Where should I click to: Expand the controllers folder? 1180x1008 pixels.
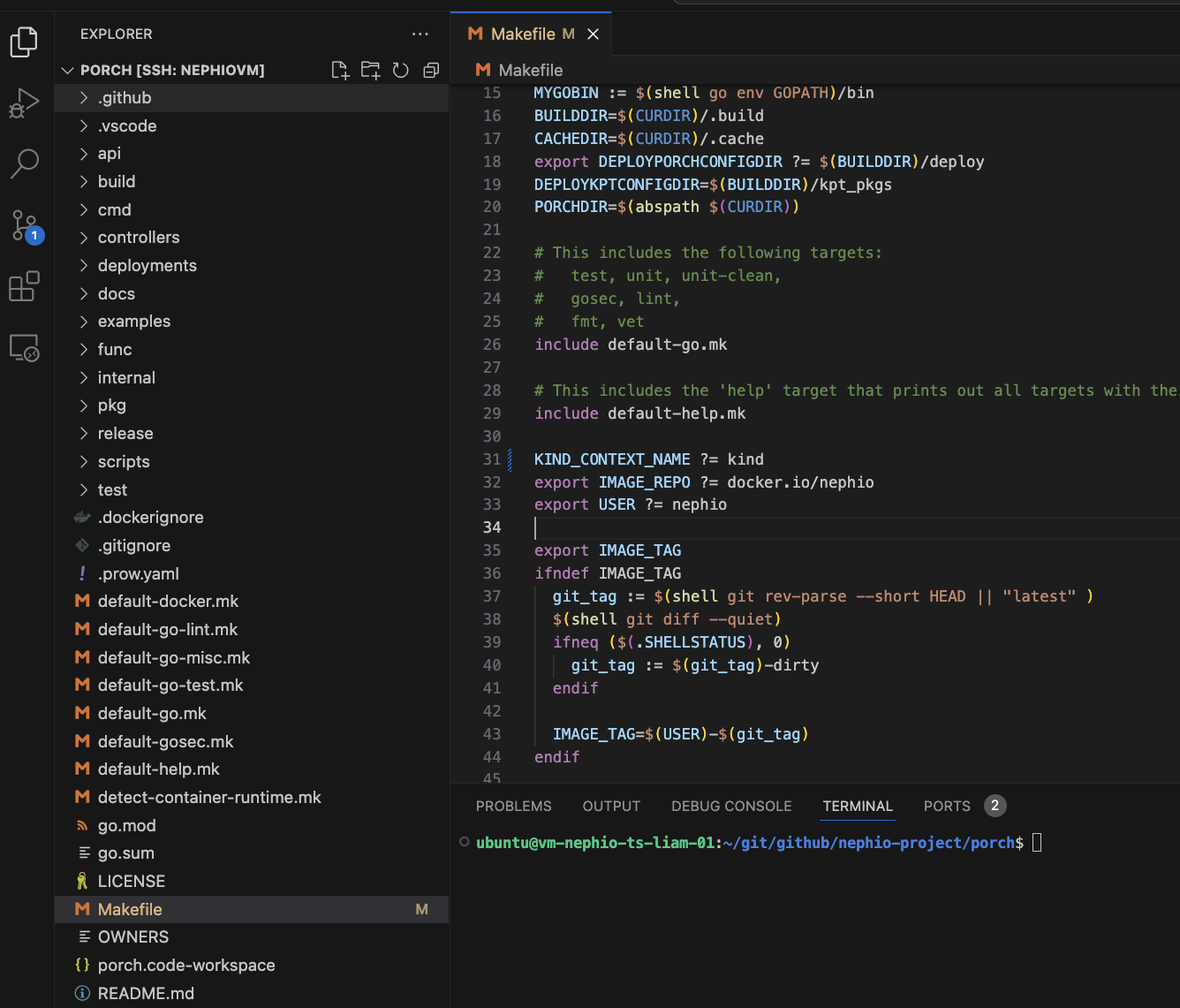pos(138,238)
